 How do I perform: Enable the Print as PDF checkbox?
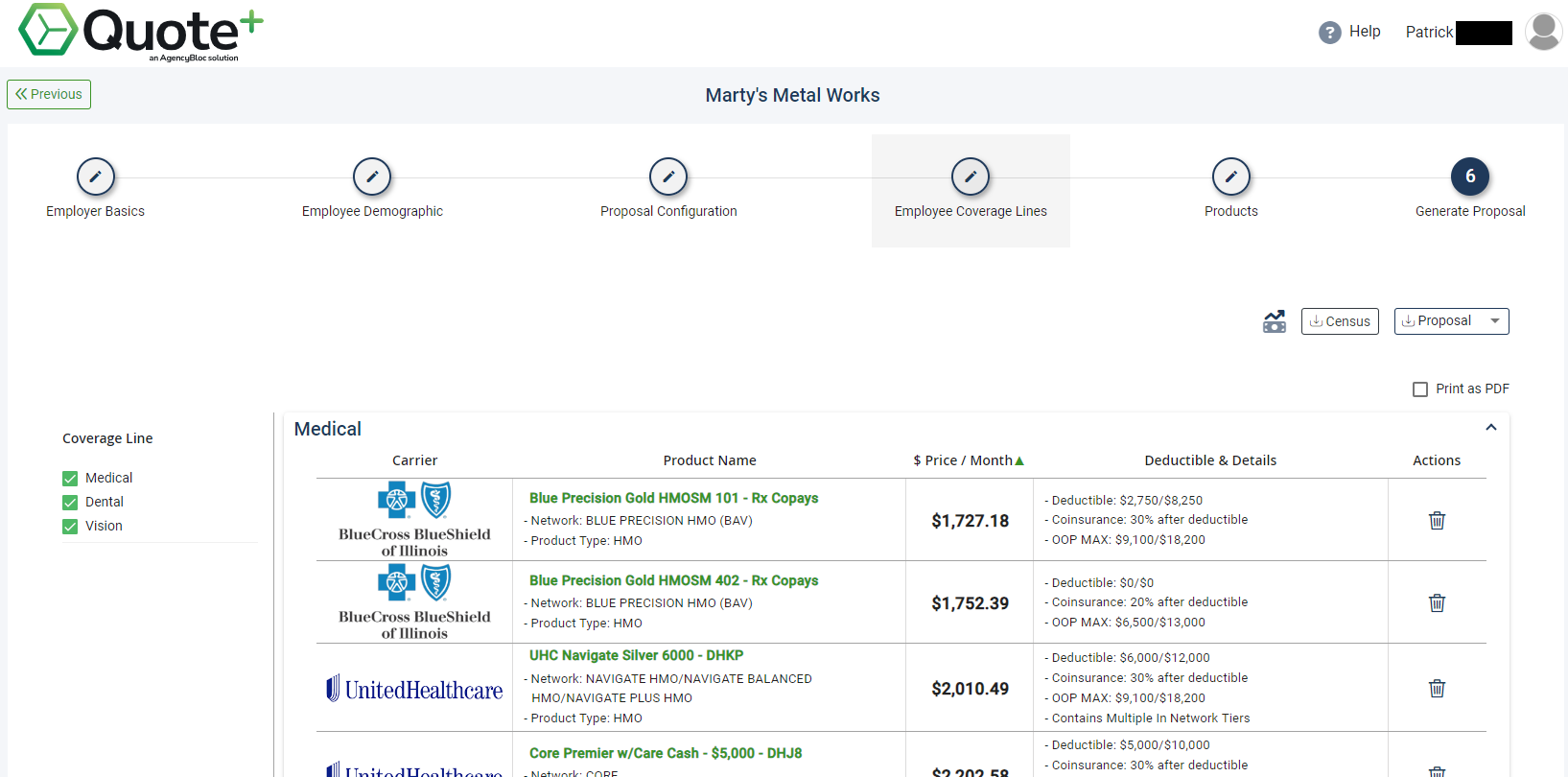[1420, 389]
